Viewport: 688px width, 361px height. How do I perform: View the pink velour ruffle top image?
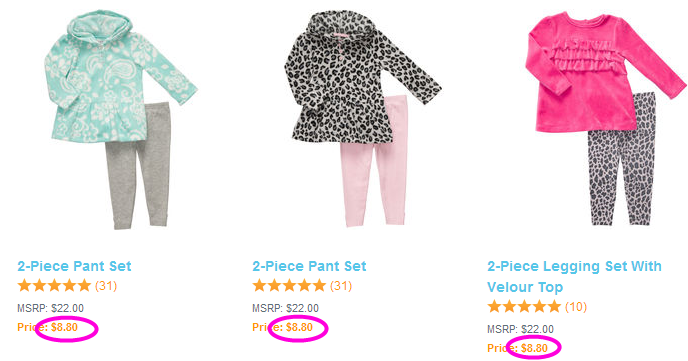coord(606,72)
